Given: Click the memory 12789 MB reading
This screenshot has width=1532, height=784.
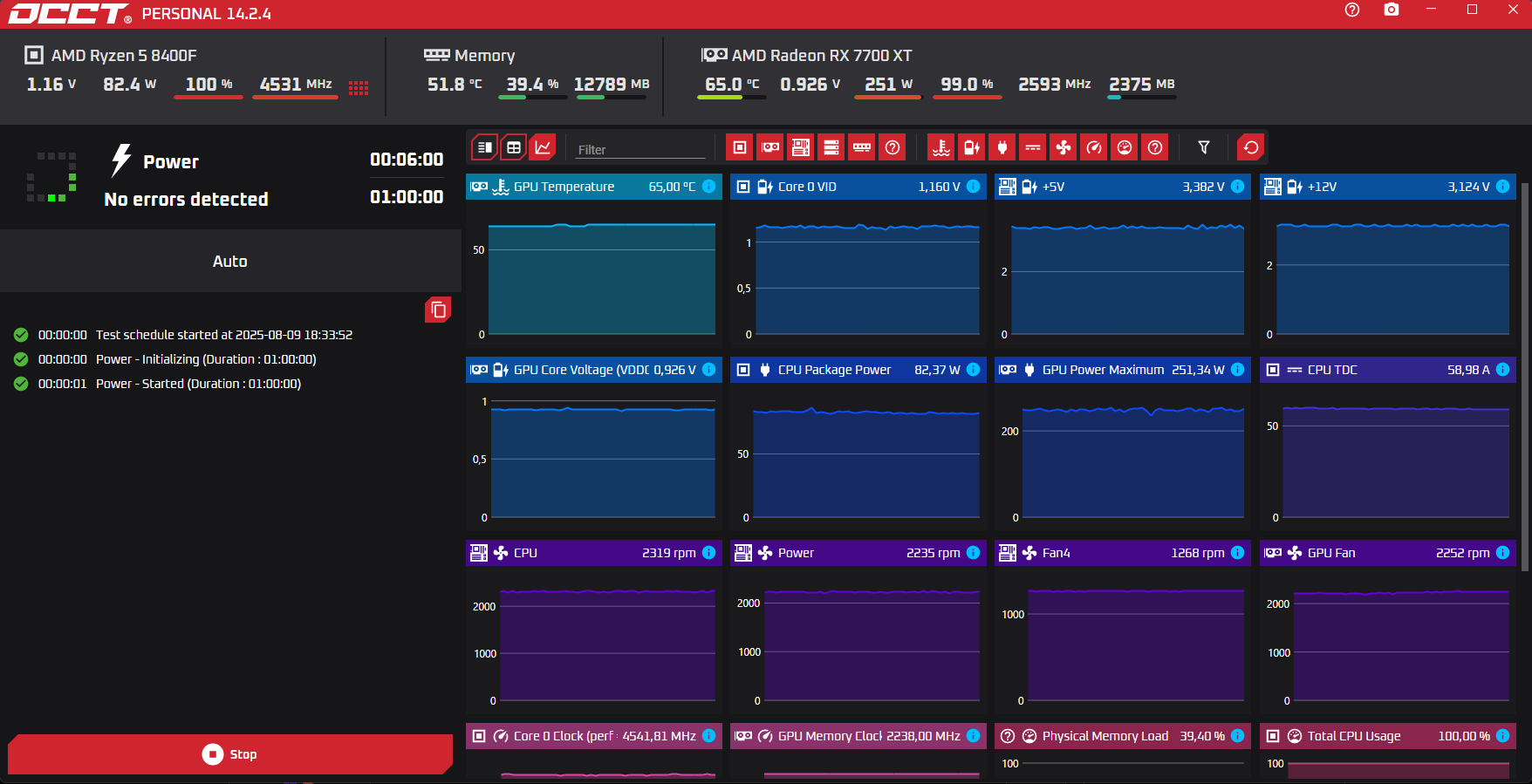Looking at the screenshot, I should (x=612, y=85).
